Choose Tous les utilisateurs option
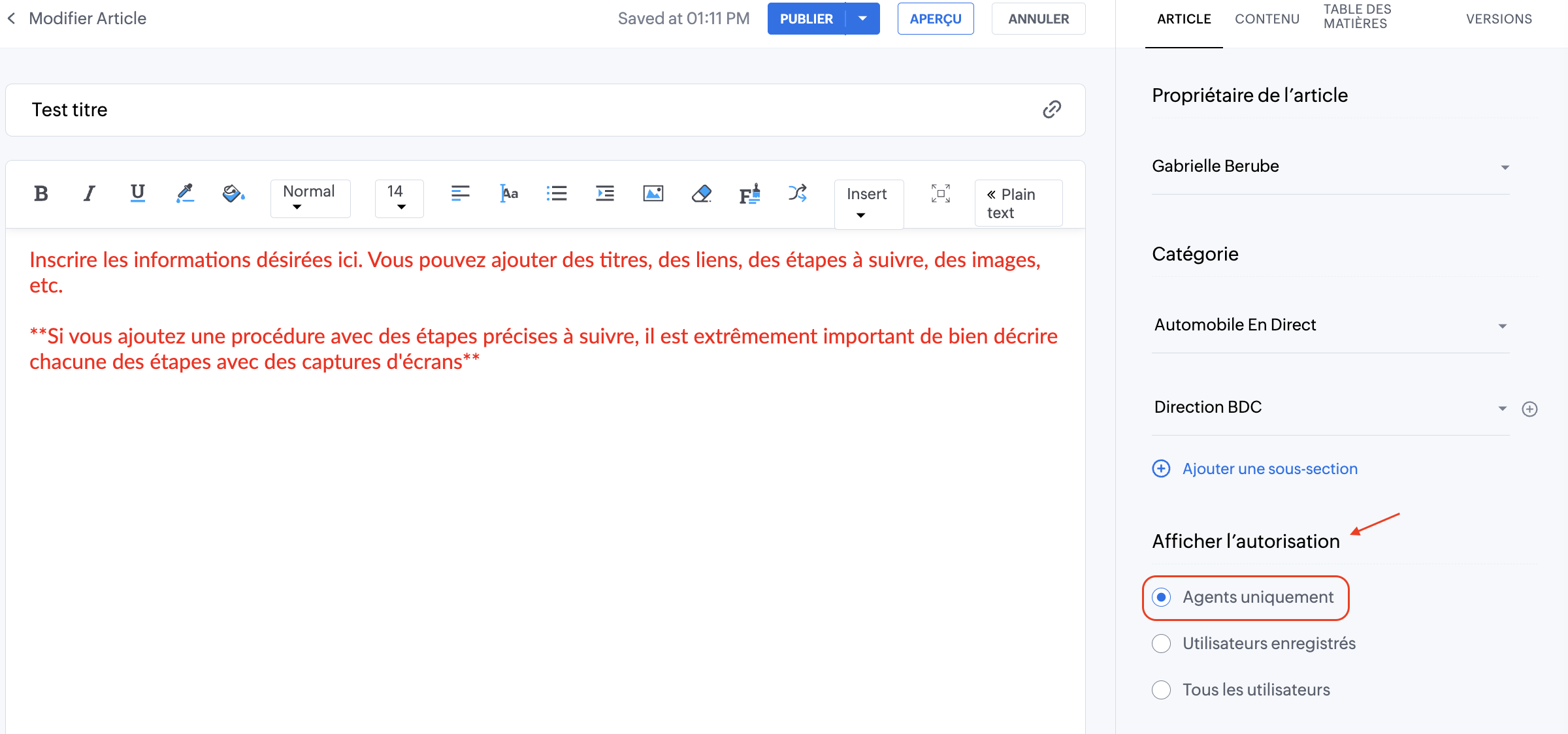Screen dimensions: 1568x734 click(1161, 690)
